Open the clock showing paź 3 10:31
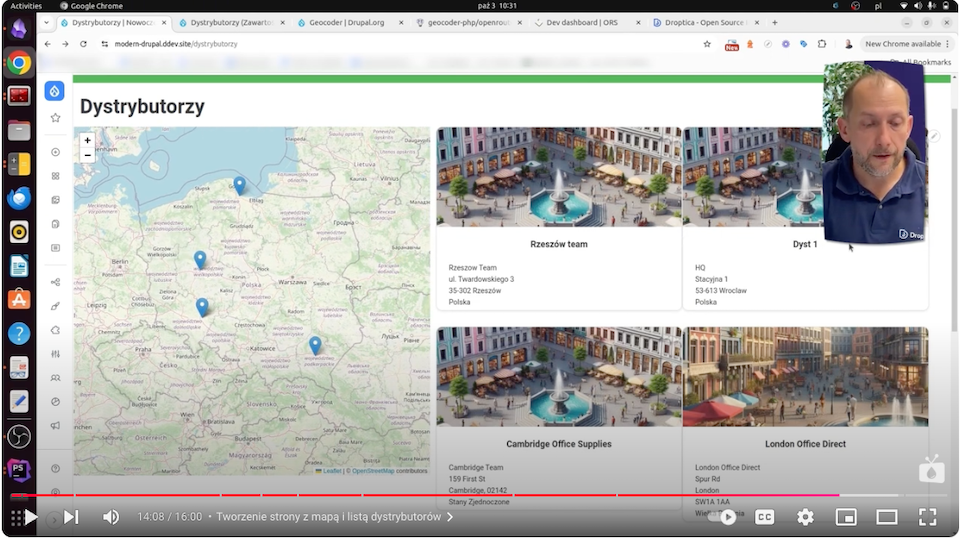 coord(497,6)
